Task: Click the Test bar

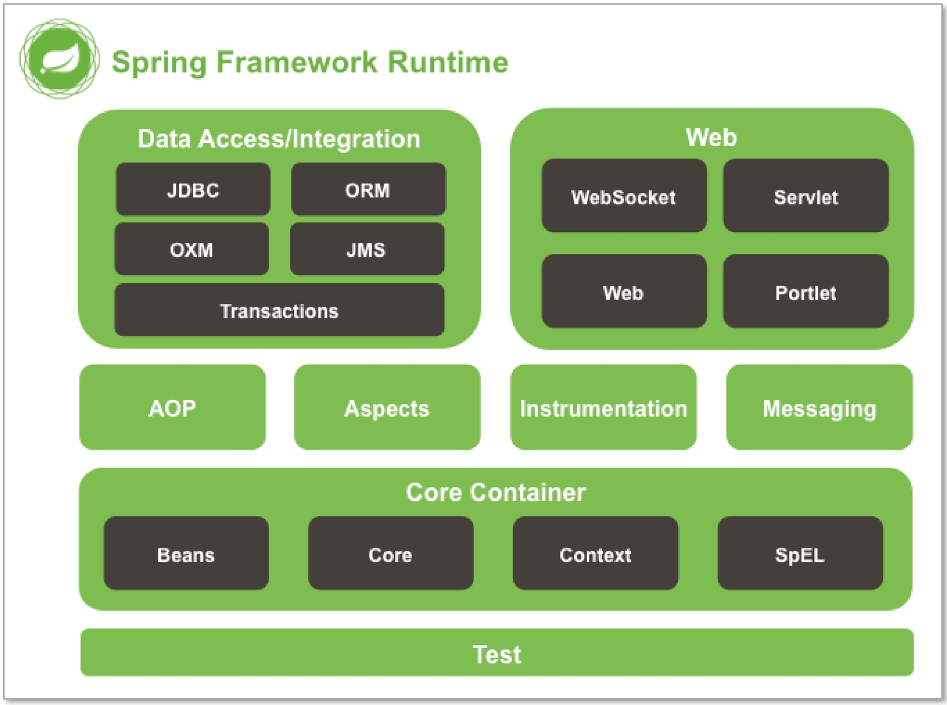Action: pos(497,652)
